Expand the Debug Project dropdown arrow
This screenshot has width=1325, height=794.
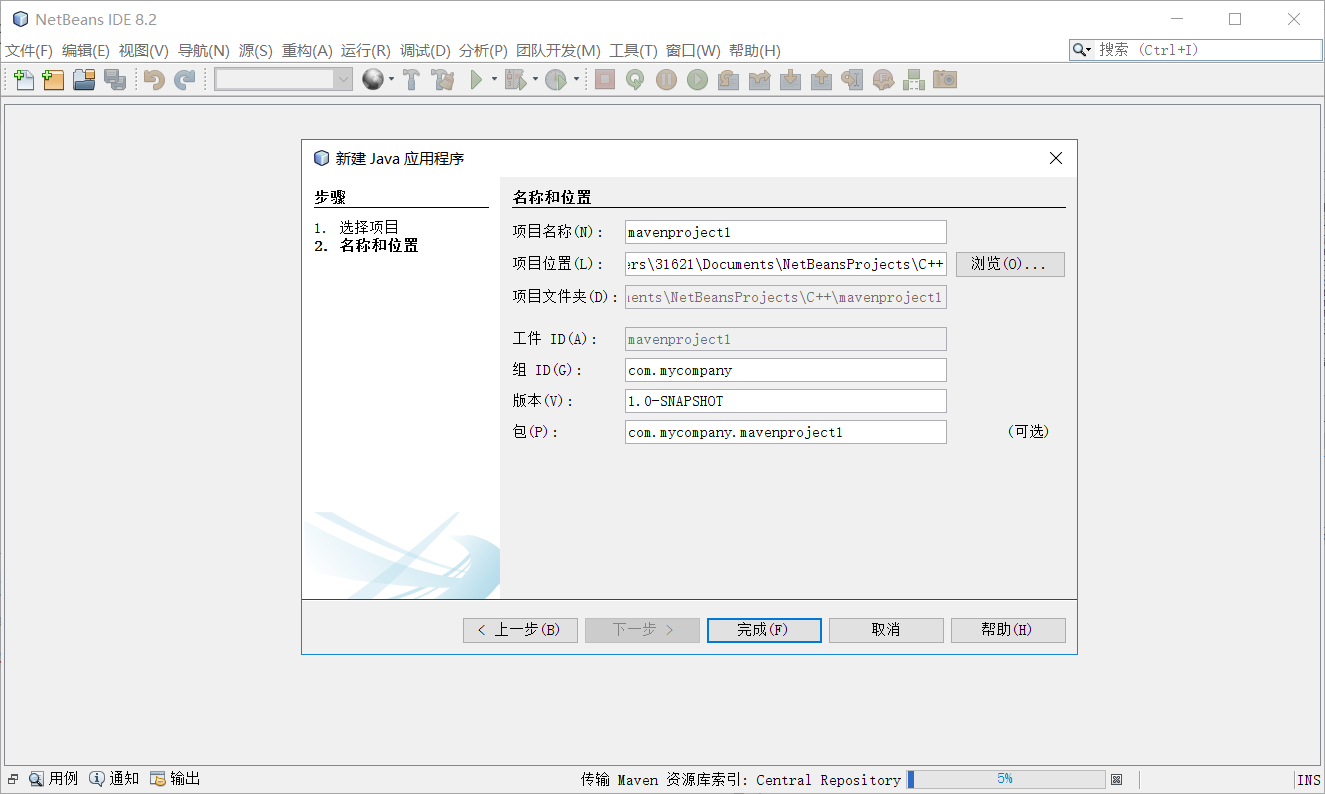tap(535, 80)
